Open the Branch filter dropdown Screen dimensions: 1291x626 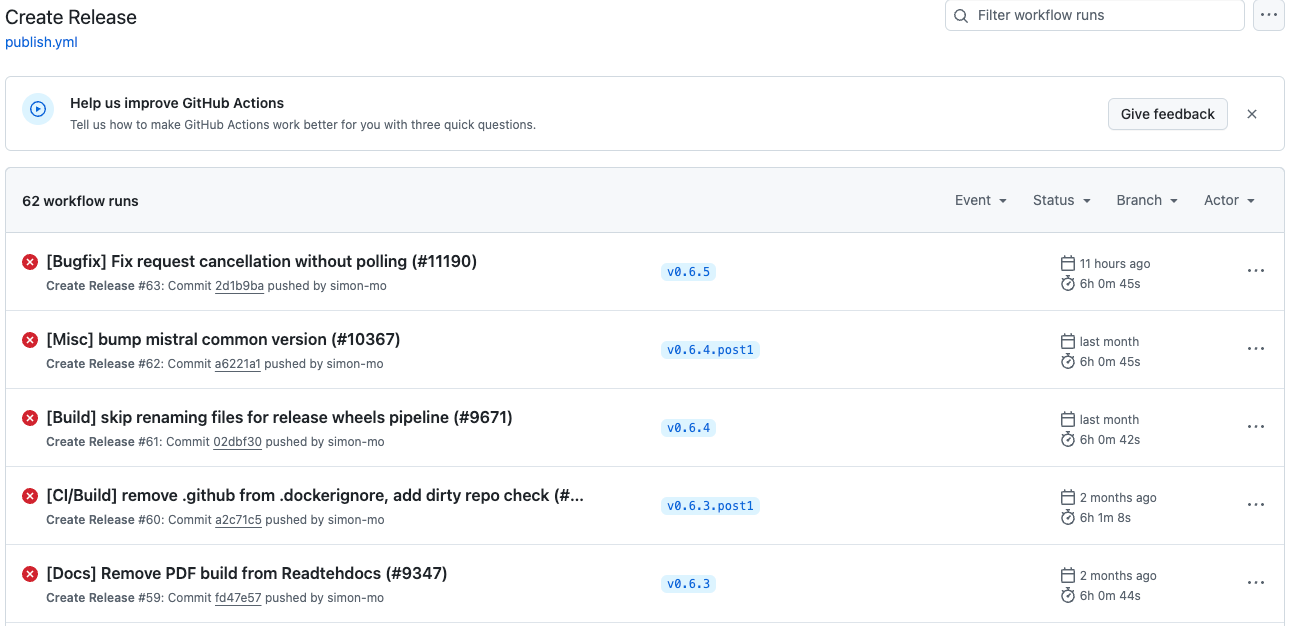[x=1146, y=201]
